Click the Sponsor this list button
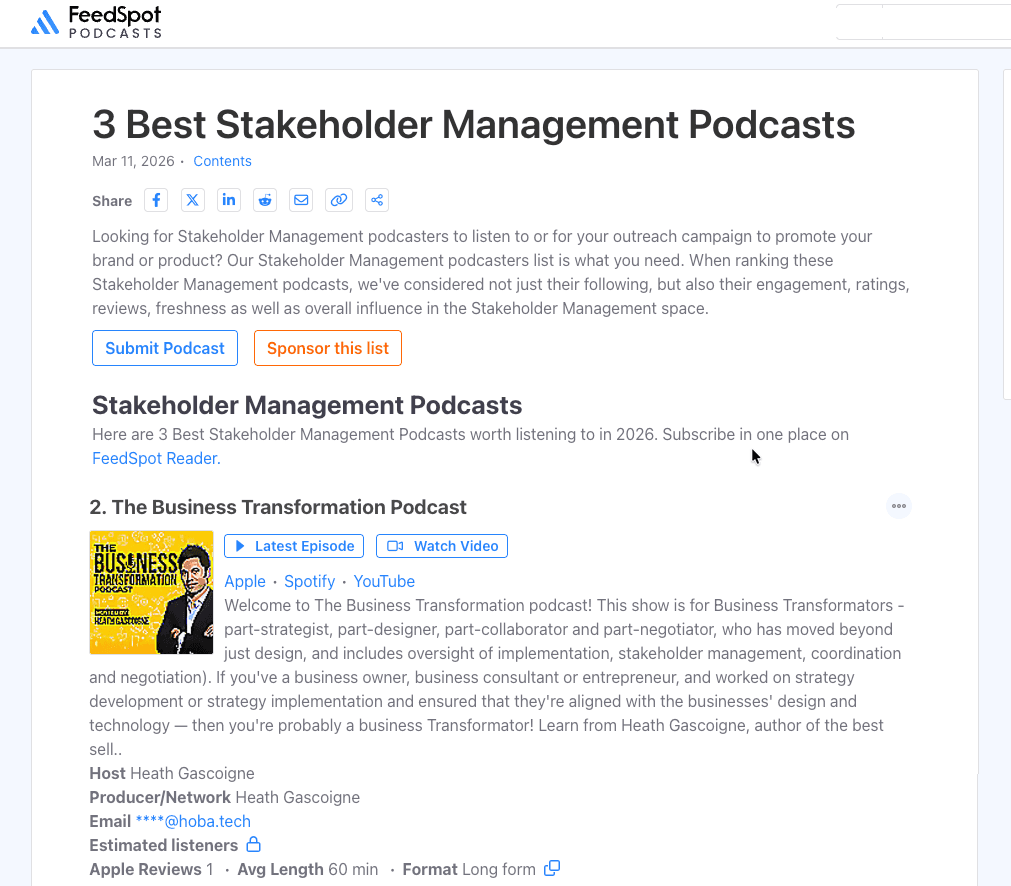This screenshot has width=1011, height=886. pos(327,348)
